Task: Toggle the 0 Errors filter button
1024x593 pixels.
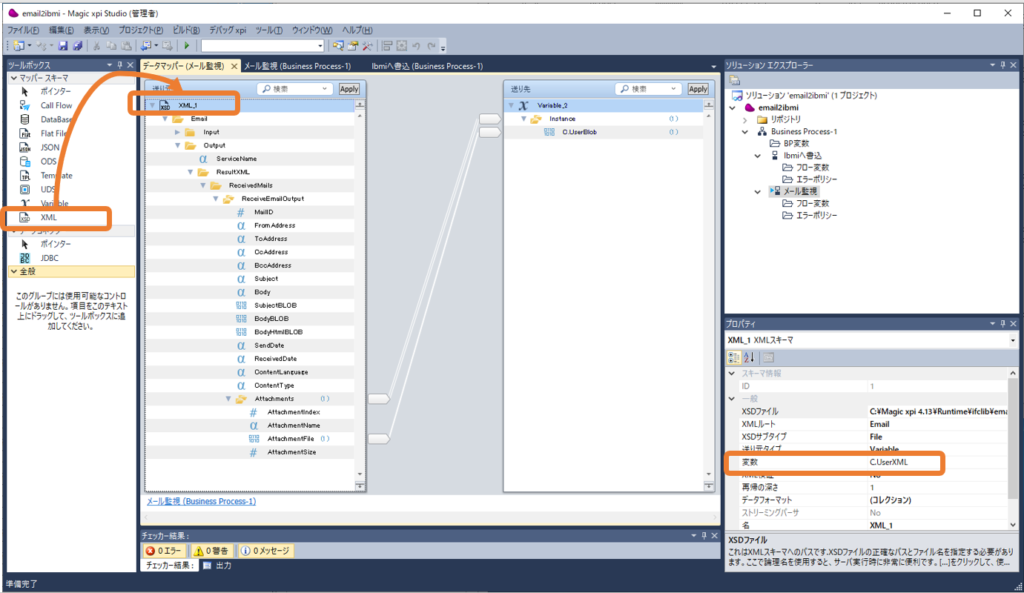Action: (164, 551)
